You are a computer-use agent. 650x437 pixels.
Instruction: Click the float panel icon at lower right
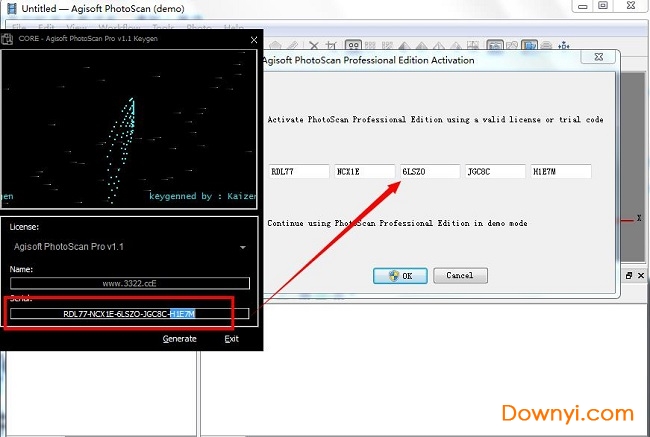point(629,275)
